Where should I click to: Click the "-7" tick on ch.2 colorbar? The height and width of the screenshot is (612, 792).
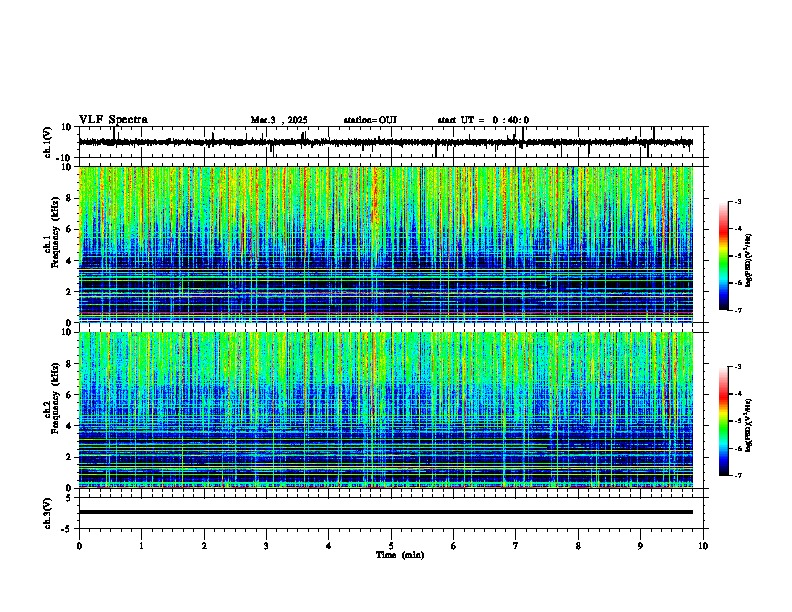click(x=738, y=475)
